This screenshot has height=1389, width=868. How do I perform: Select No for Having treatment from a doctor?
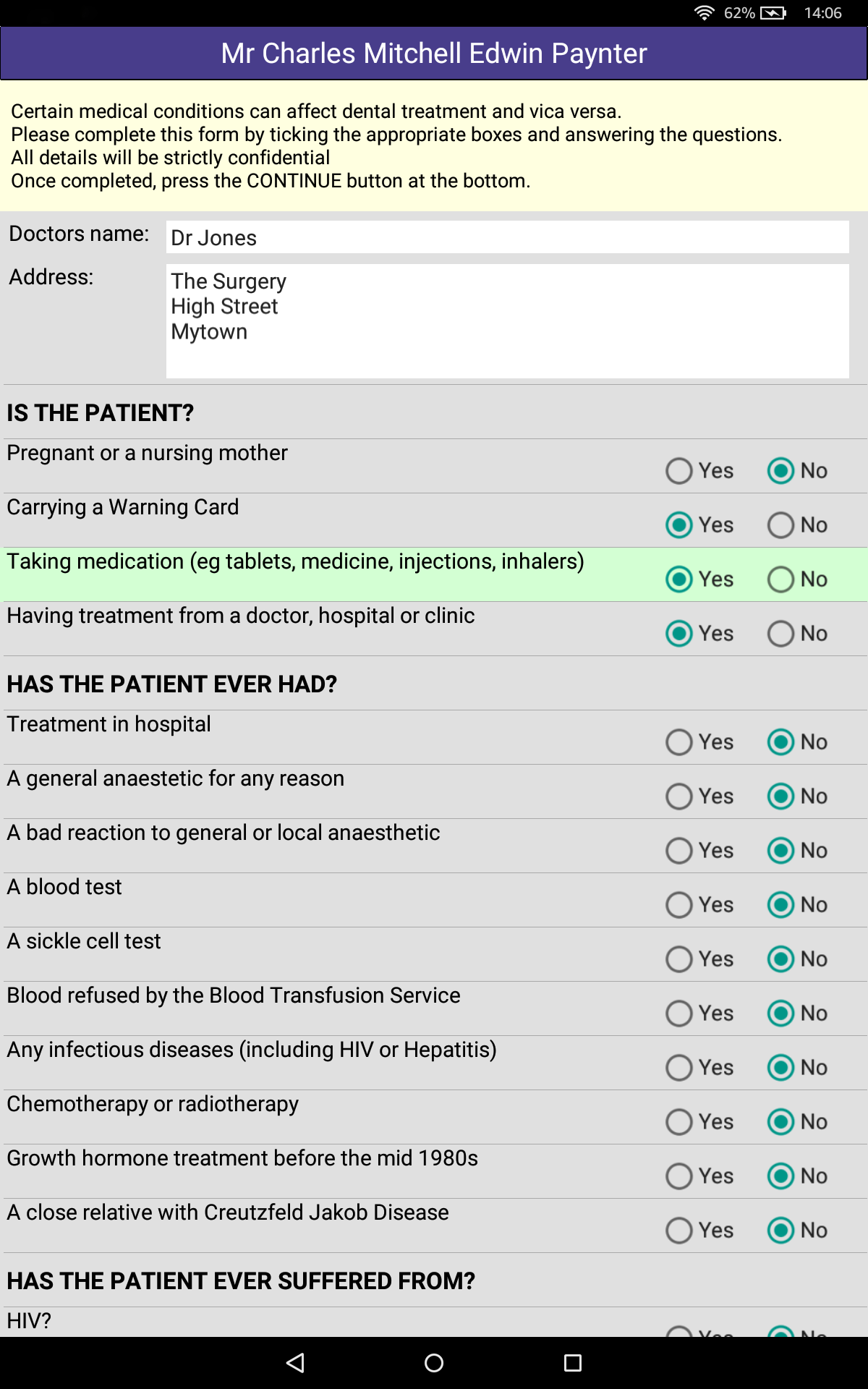click(780, 633)
